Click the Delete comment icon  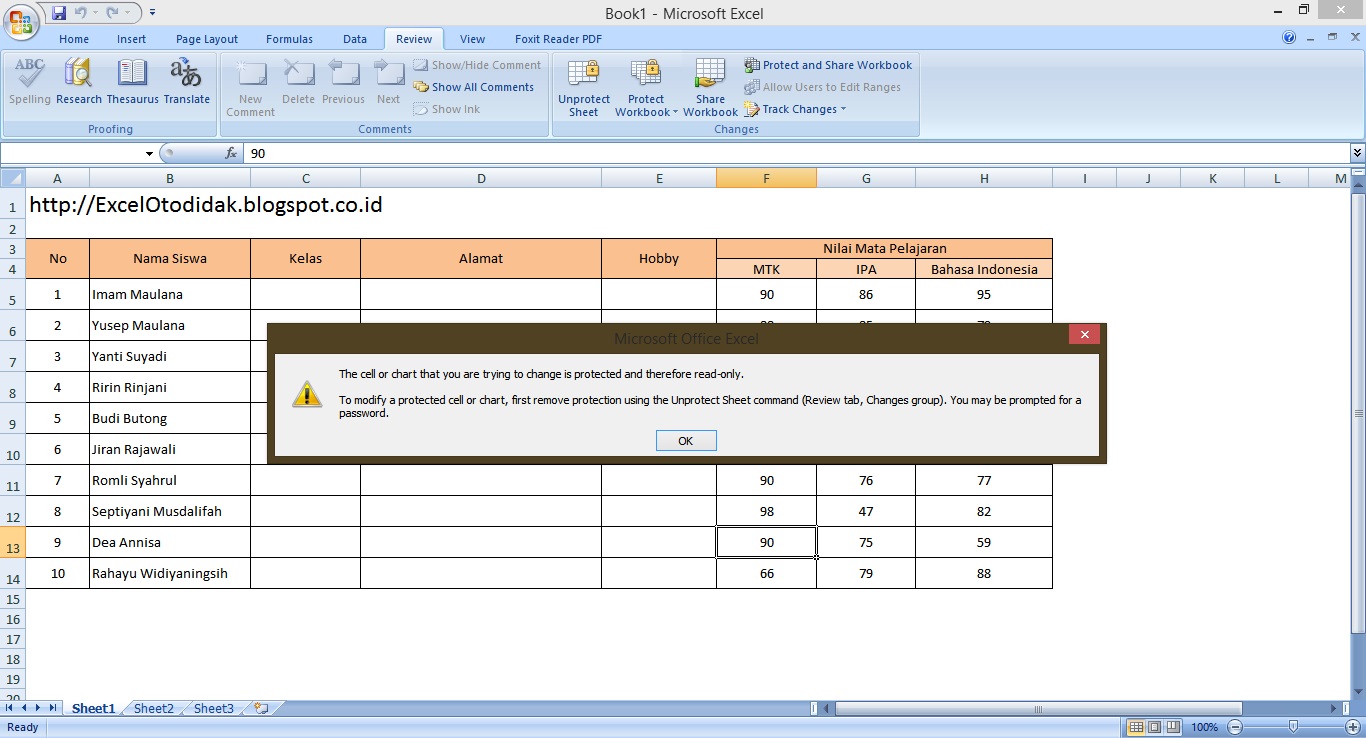point(298,82)
